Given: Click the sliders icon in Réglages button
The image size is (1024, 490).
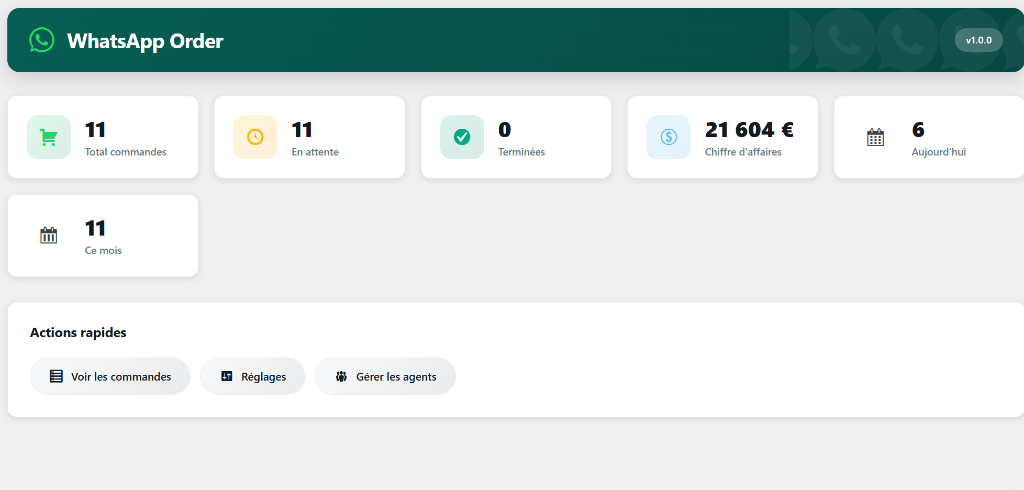Looking at the screenshot, I should 226,377.
